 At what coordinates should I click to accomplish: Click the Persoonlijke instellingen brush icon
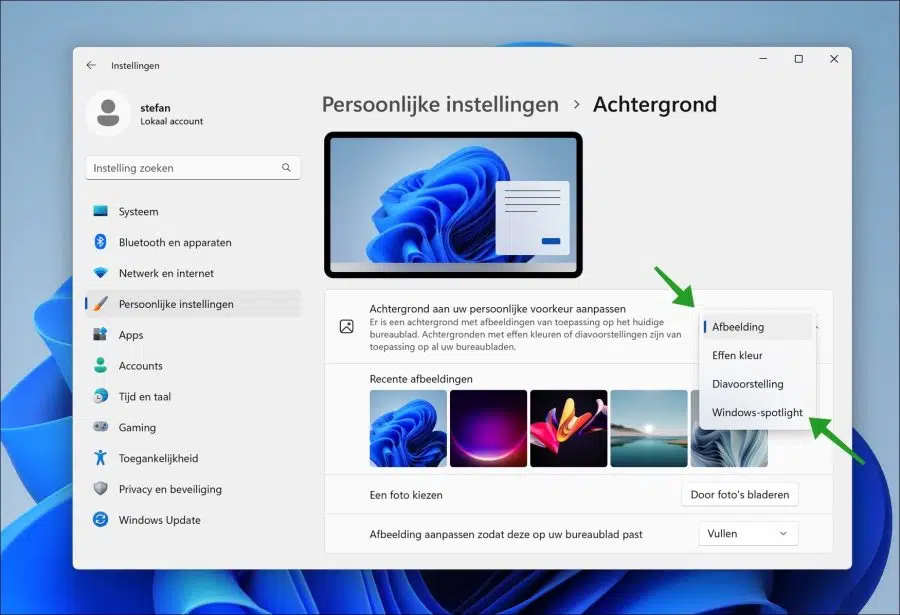(x=100, y=304)
